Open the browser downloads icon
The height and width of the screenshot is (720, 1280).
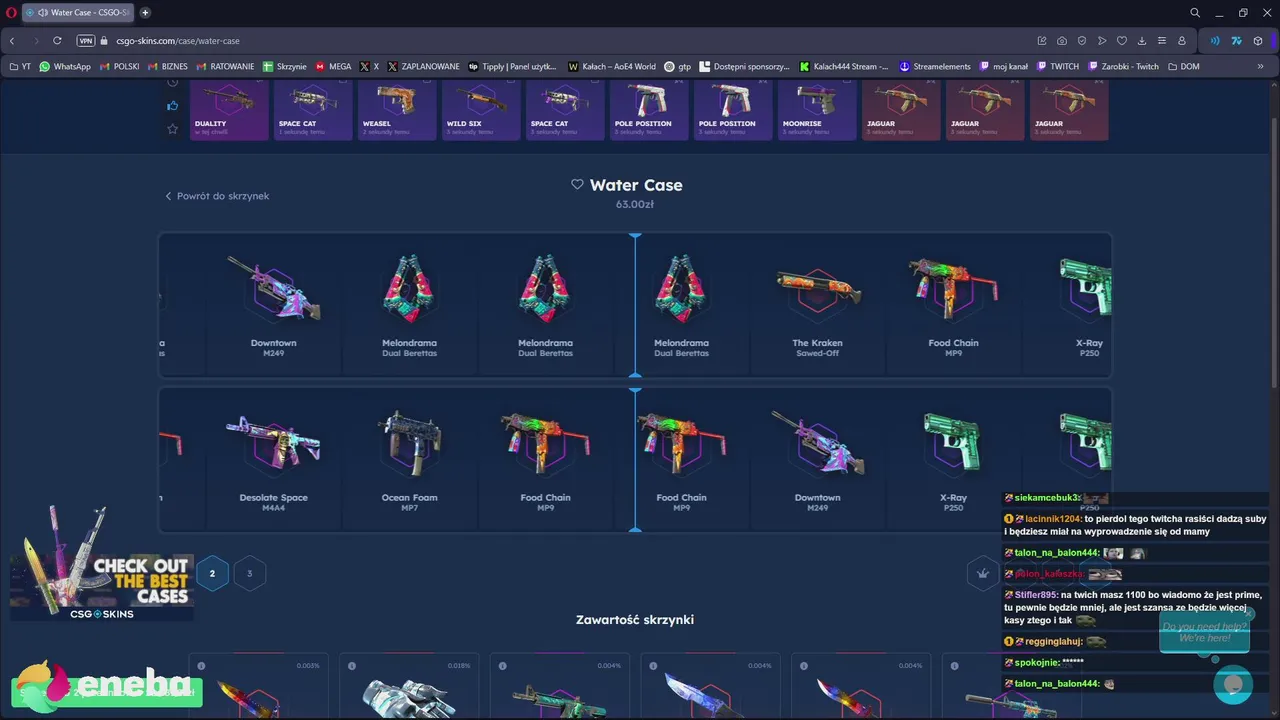(x=1142, y=41)
